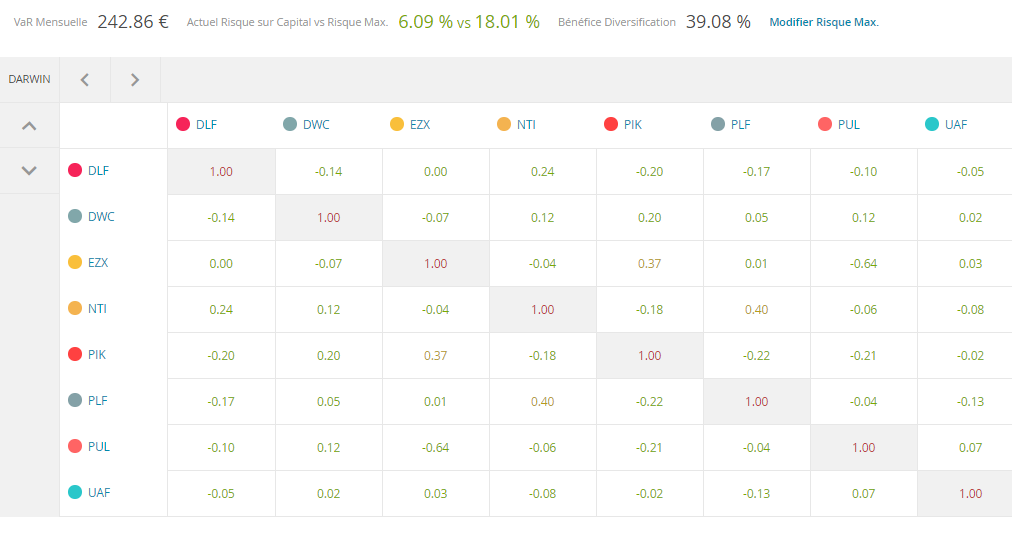
Task: Open the PLF row label link
Action: coord(97,401)
